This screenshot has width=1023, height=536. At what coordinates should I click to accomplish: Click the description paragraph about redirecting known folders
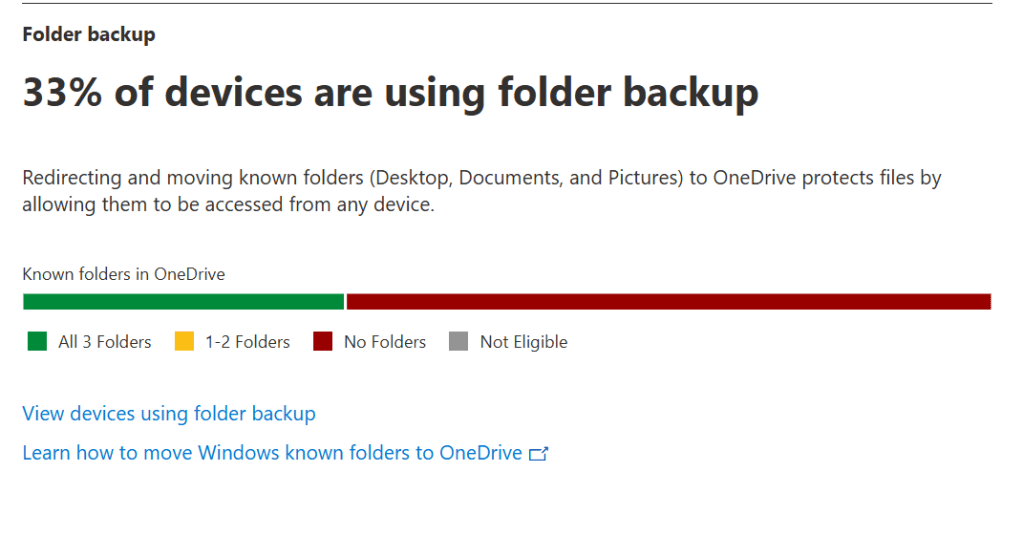point(481,191)
